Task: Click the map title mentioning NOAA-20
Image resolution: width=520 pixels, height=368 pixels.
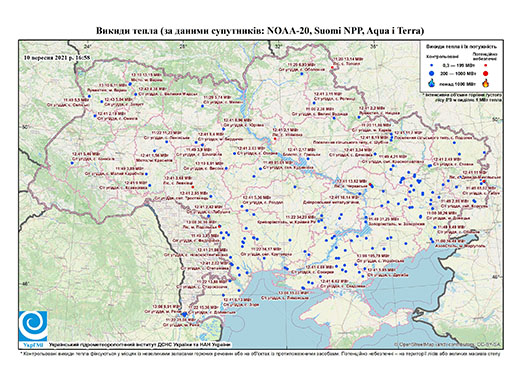Action: click(260, 31)
